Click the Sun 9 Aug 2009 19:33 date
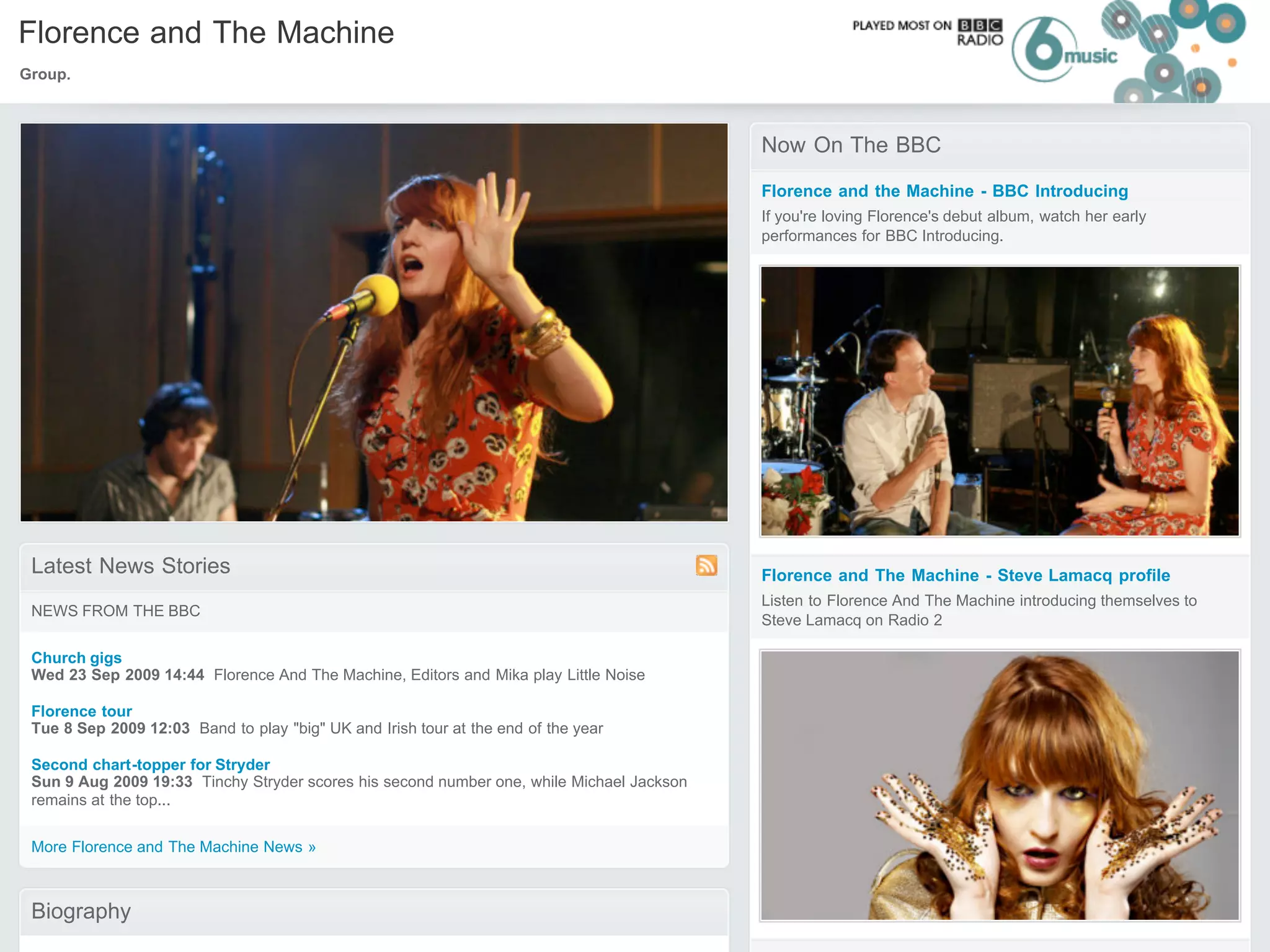Image resolution: width=1270 pixels, height=952 pixels. (112, 782)
